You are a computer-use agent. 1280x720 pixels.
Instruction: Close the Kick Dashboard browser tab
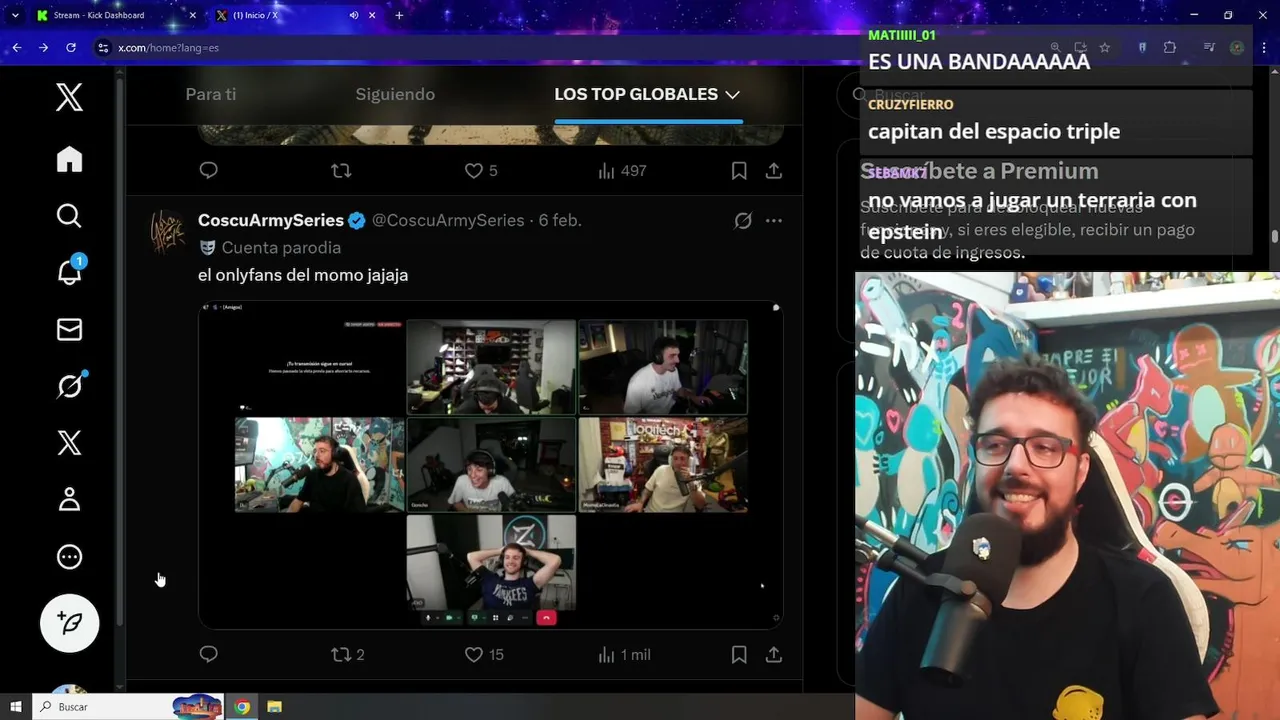(x=193, y=15)
